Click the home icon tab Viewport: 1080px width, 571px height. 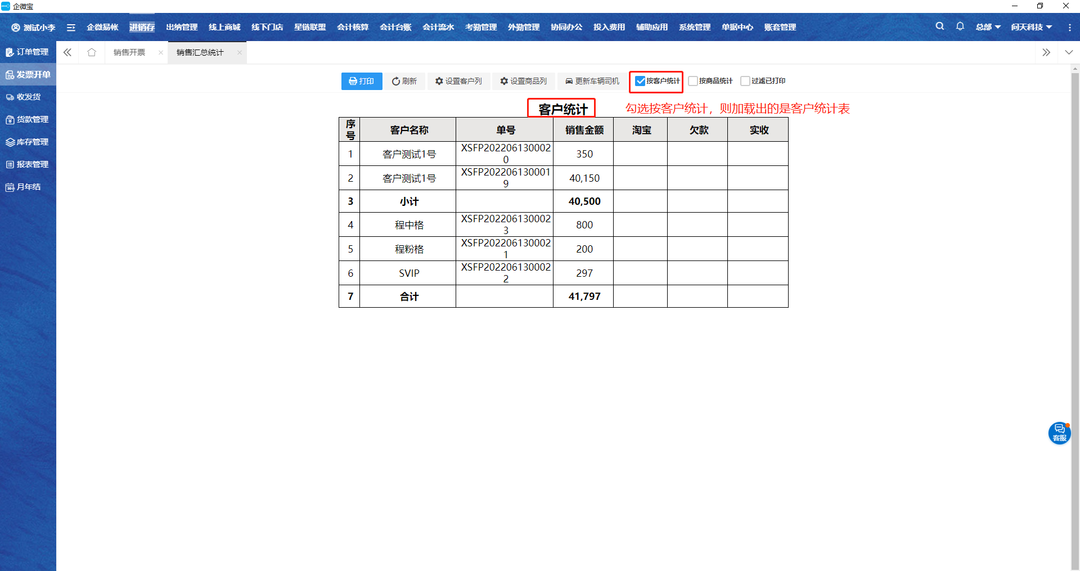(x=91, y=52)
